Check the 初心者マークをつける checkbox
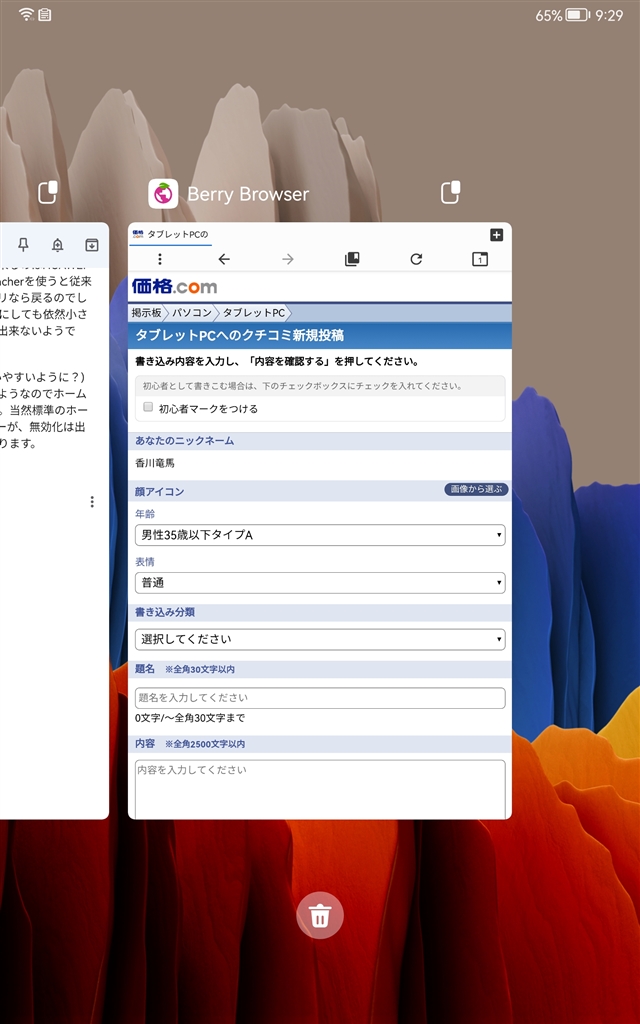The height and width of the screenshot is (1024, 640). (x=148, y=408)
